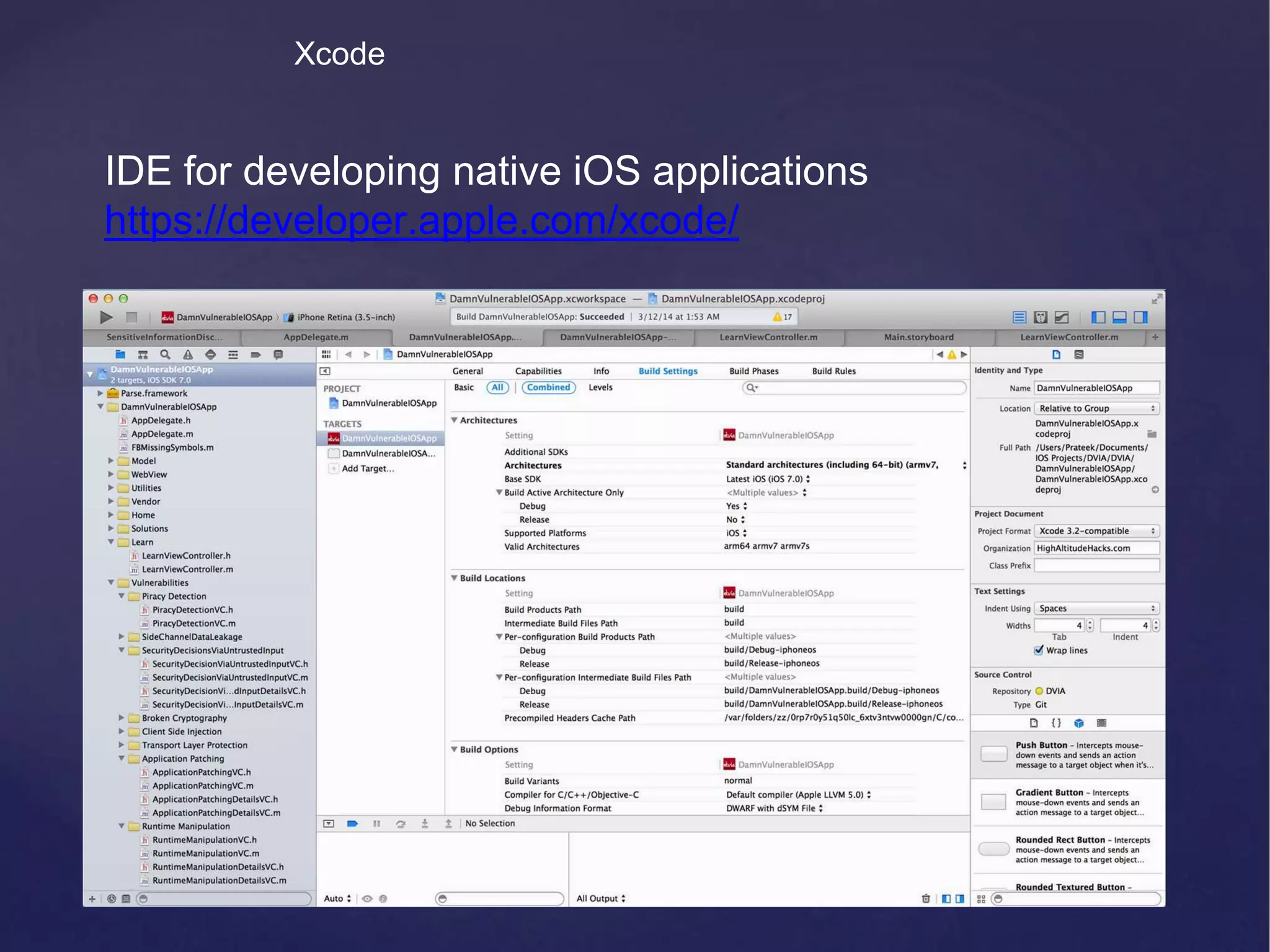Open the developer.apple.com/xcode link

pyautogui.click(x=422, y=220)
